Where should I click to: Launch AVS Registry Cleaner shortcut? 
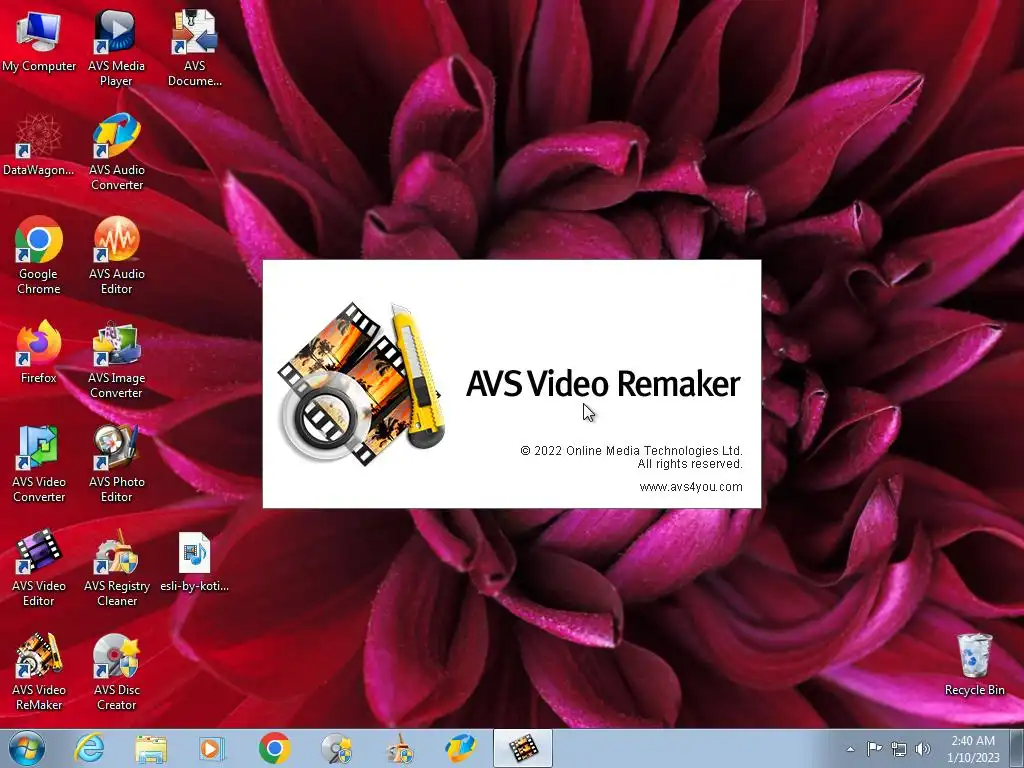116,567
